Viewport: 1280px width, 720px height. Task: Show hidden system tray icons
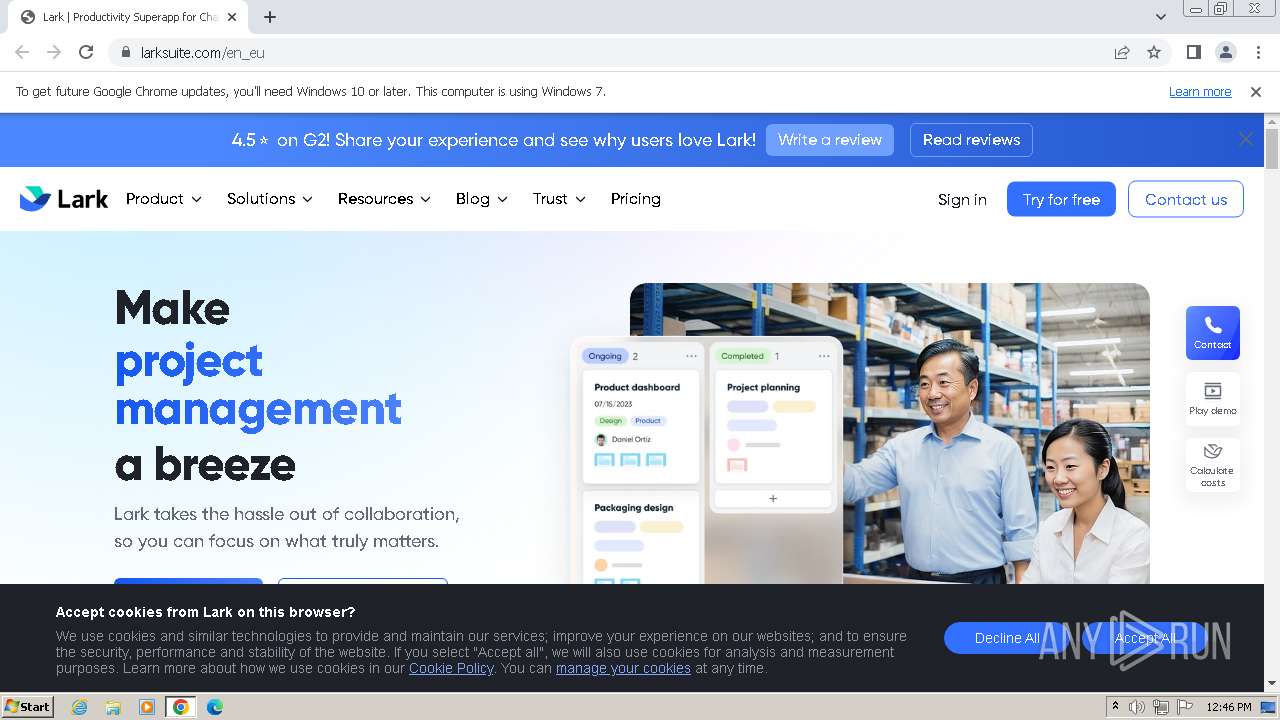click(1116, 707)
